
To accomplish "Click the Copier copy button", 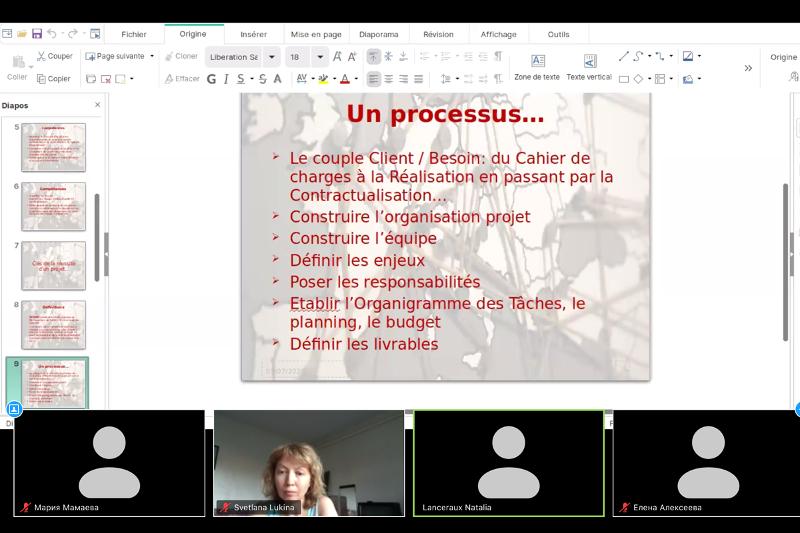I will pos(53,78).
